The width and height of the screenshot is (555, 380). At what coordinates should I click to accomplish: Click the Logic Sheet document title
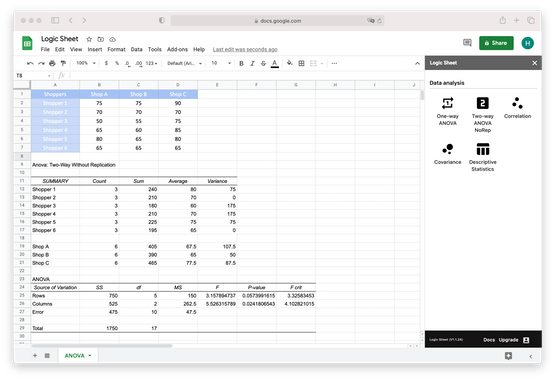59,39
